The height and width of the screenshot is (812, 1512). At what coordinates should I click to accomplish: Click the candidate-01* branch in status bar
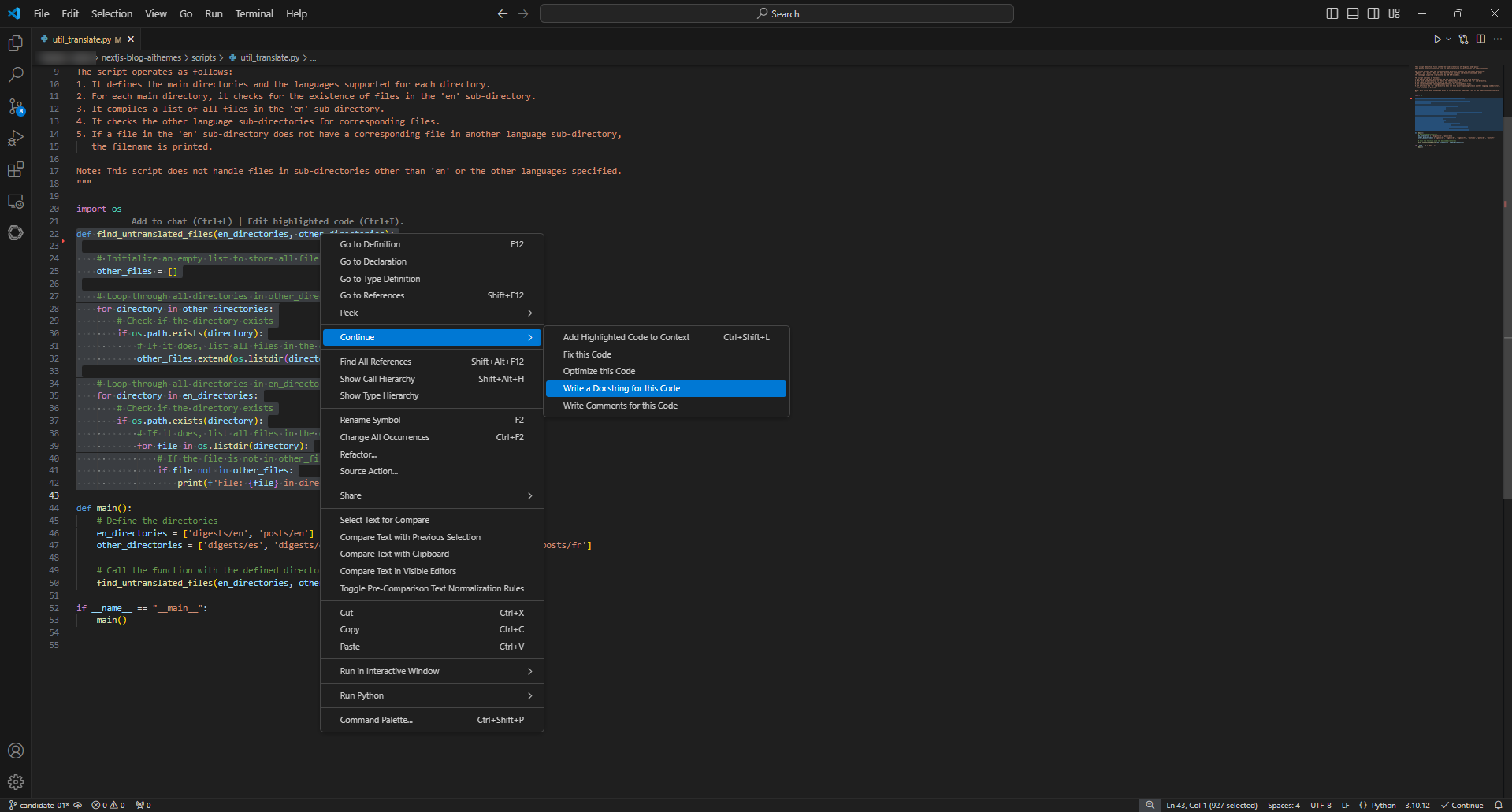[x=39, y=805]
